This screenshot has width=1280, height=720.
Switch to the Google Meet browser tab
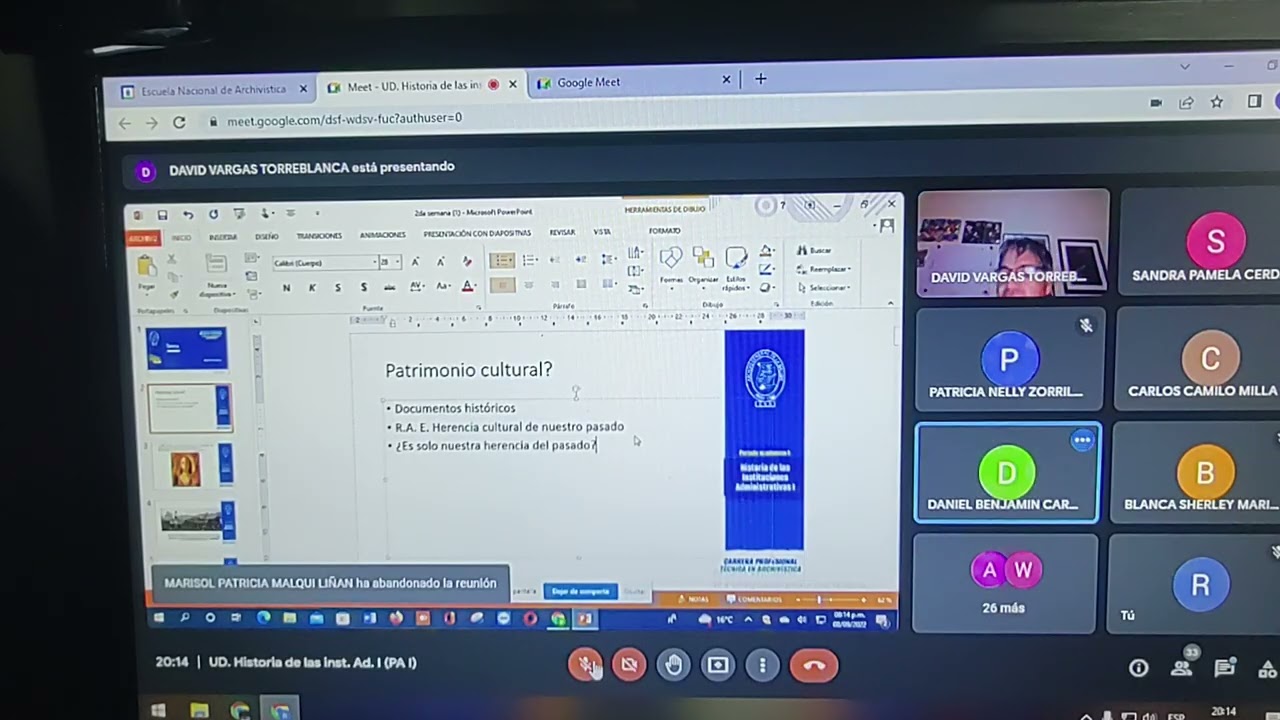(x=633, y=82)
